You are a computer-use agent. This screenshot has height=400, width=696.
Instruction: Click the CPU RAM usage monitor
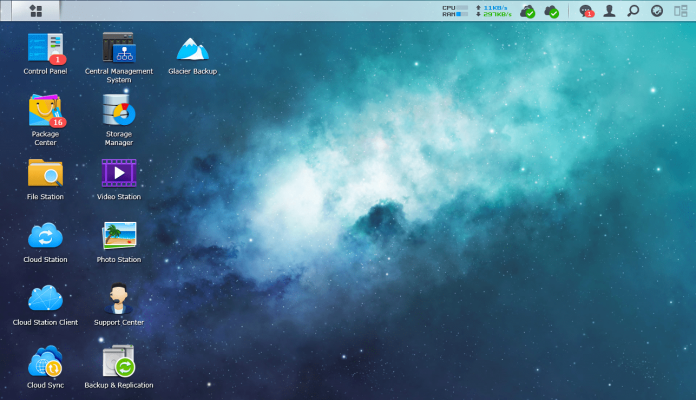(x=455, y=11)
